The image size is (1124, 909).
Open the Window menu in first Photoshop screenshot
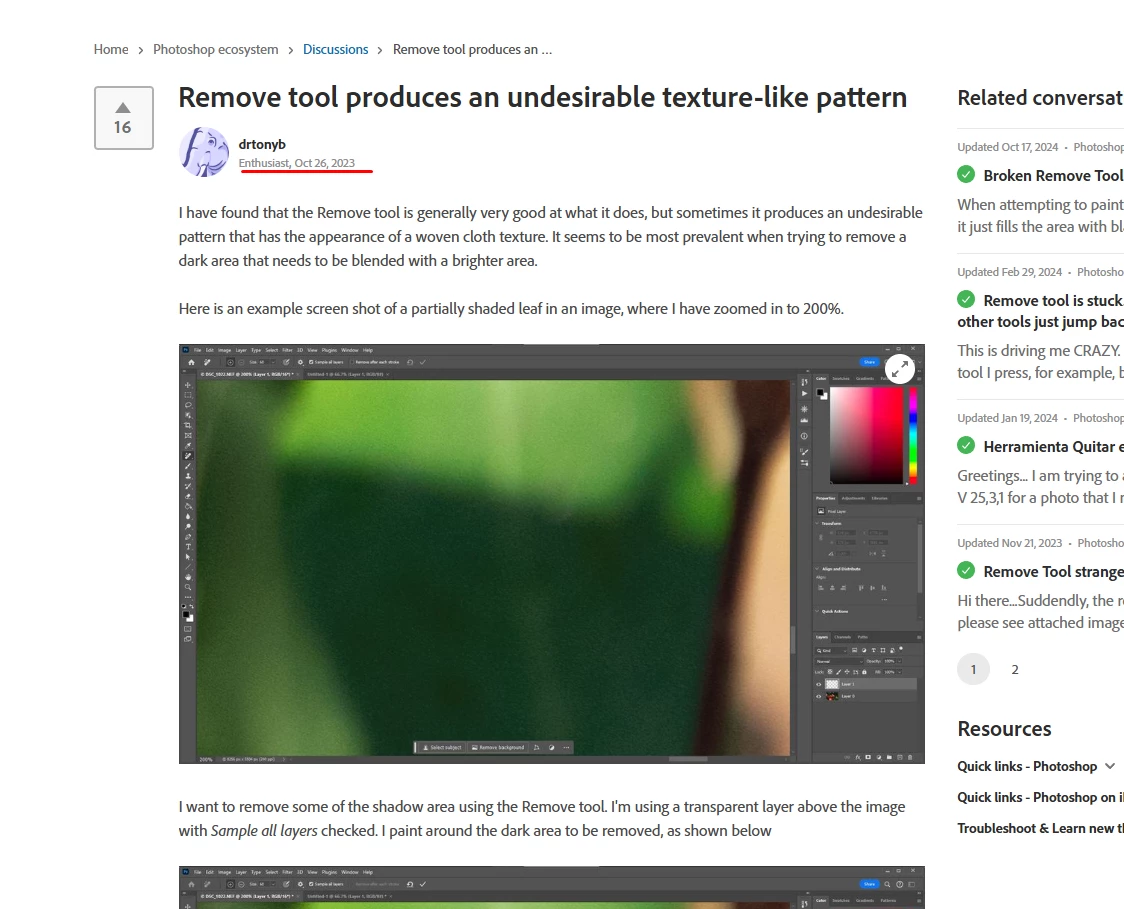[x=350, y=351]
